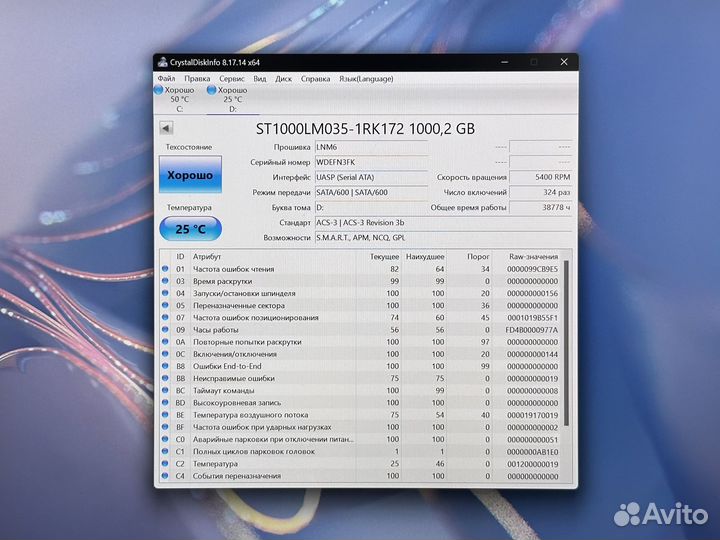The image size is (720, 540).
Task: Open the Справка menu
Action: pos(315,79)
